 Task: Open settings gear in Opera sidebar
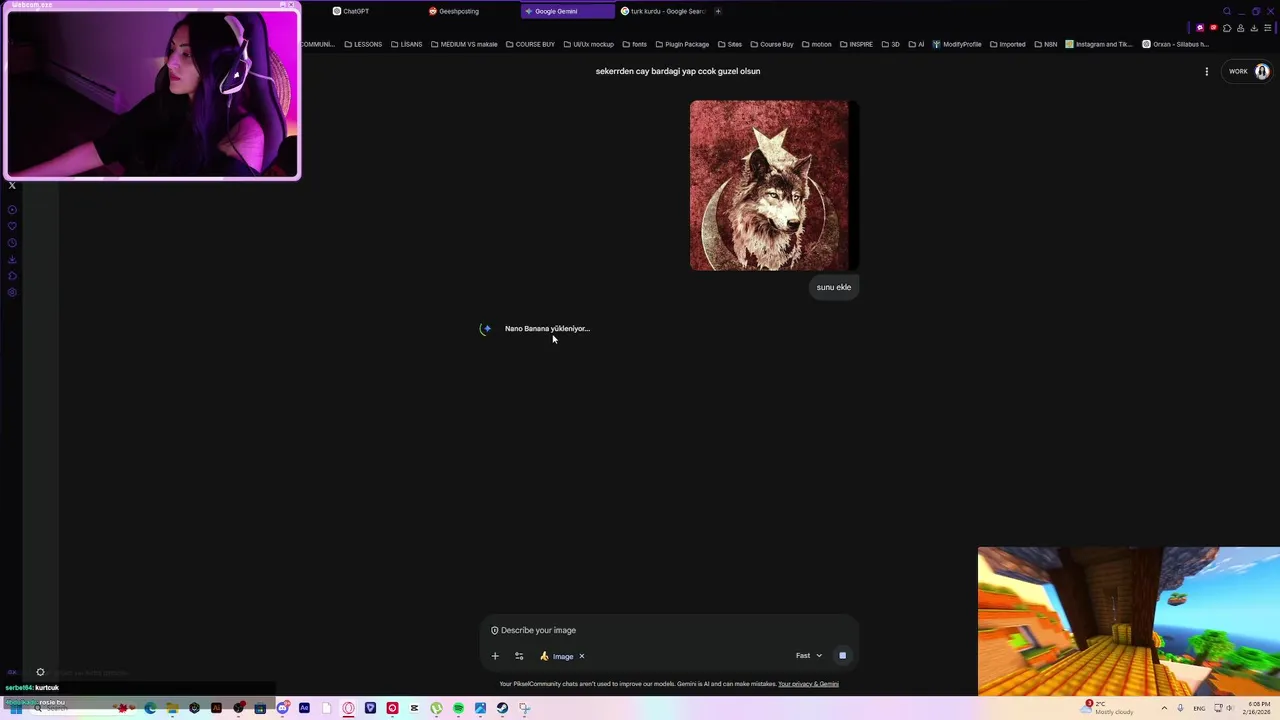(x=12, y=293)
